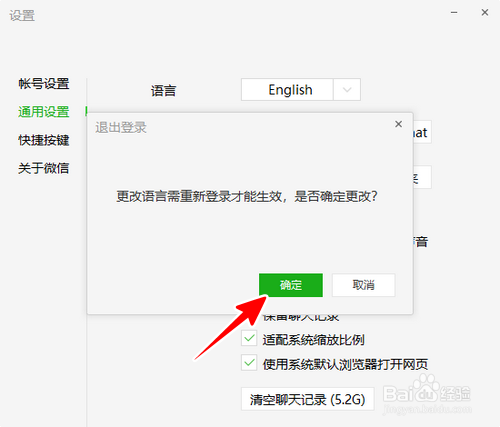Click the English language field
500x427 pixels.
[x=287, y=89]
